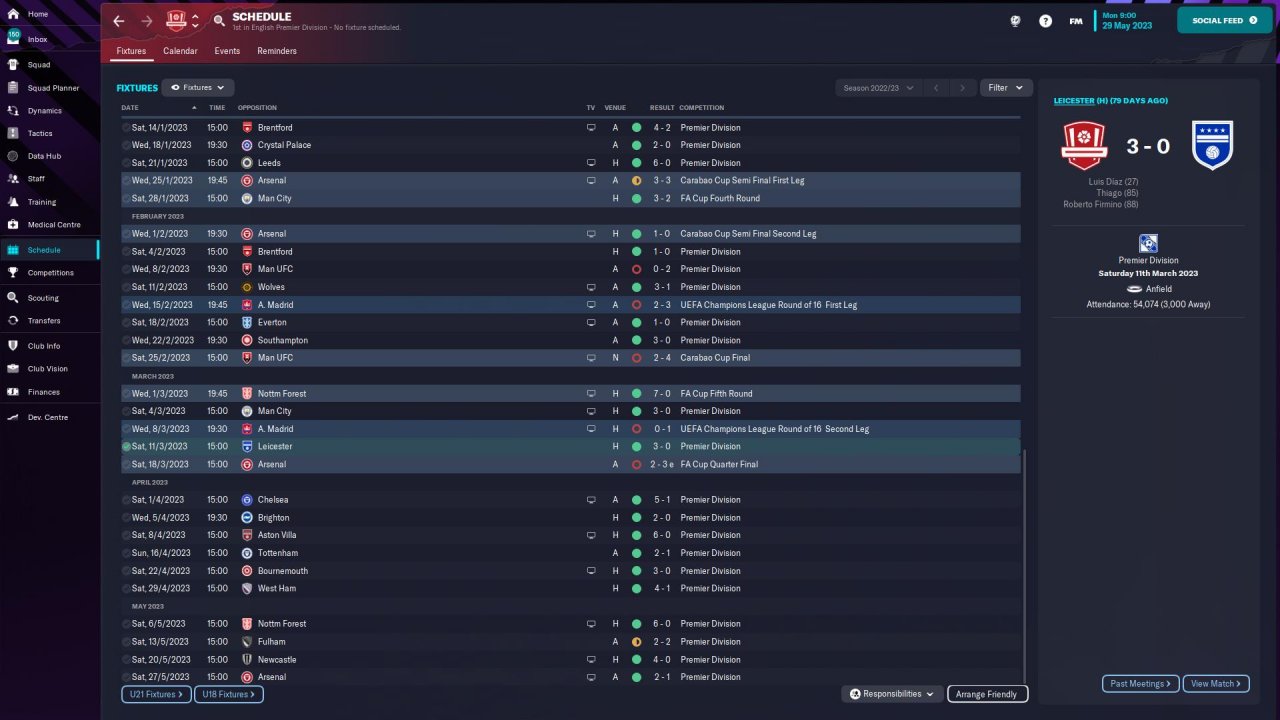Tick the circle for Sat, 18/3/2023 Arsenal
1280x720 pixels.
coord(126,465)
